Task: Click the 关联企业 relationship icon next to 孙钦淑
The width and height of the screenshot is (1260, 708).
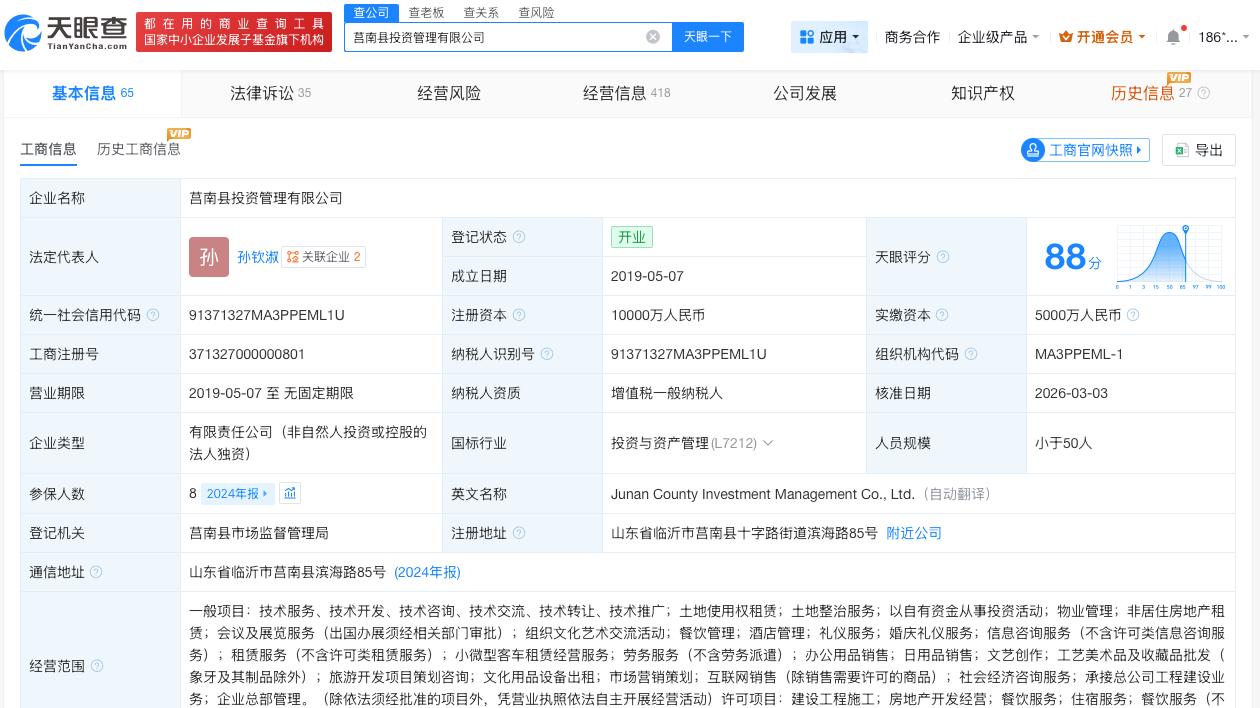Action: 294,257
